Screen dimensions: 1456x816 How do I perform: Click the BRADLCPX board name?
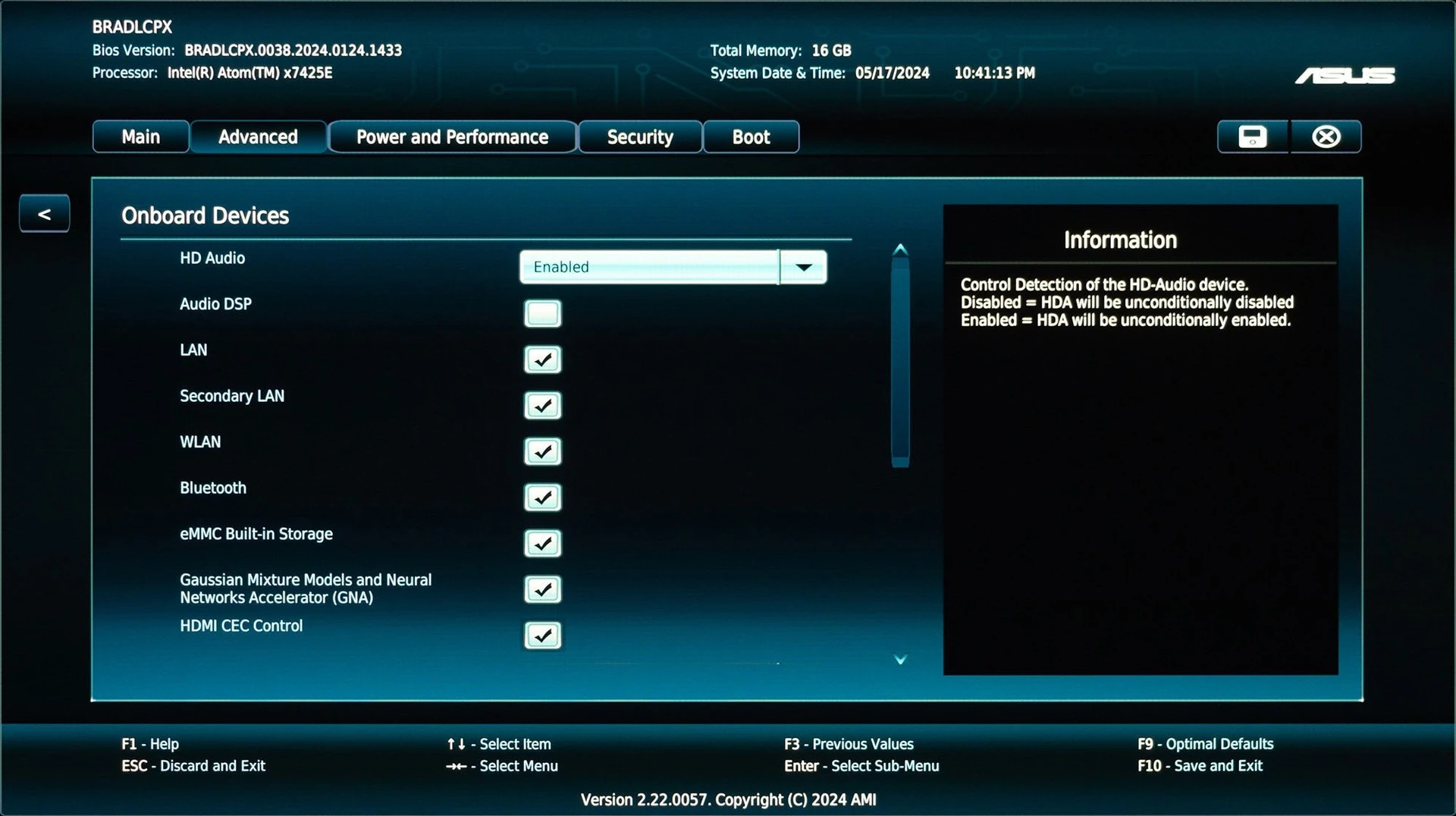click(x=132, y=27)
